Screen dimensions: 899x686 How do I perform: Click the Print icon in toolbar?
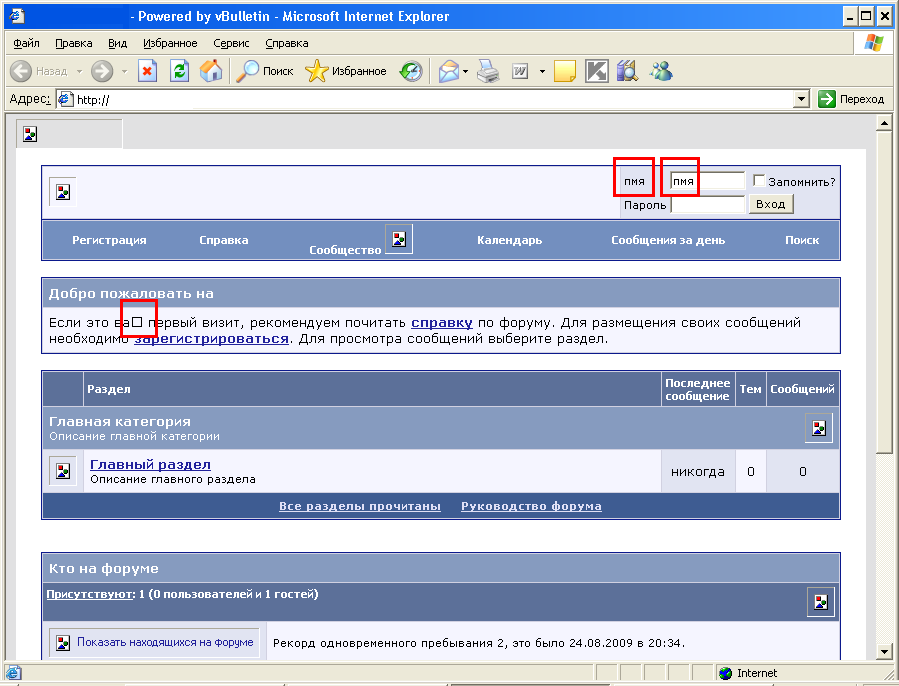point(487,71)
